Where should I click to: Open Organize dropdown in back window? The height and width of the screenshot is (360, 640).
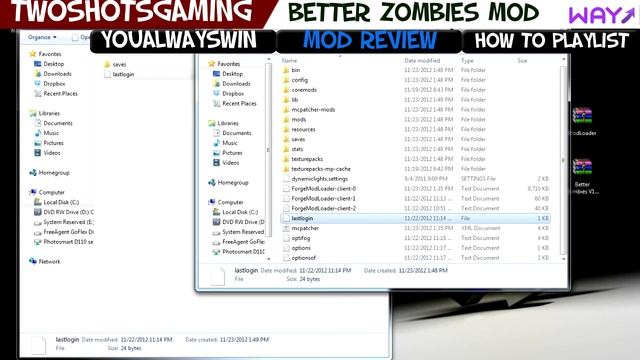click(x=42, y=37)
